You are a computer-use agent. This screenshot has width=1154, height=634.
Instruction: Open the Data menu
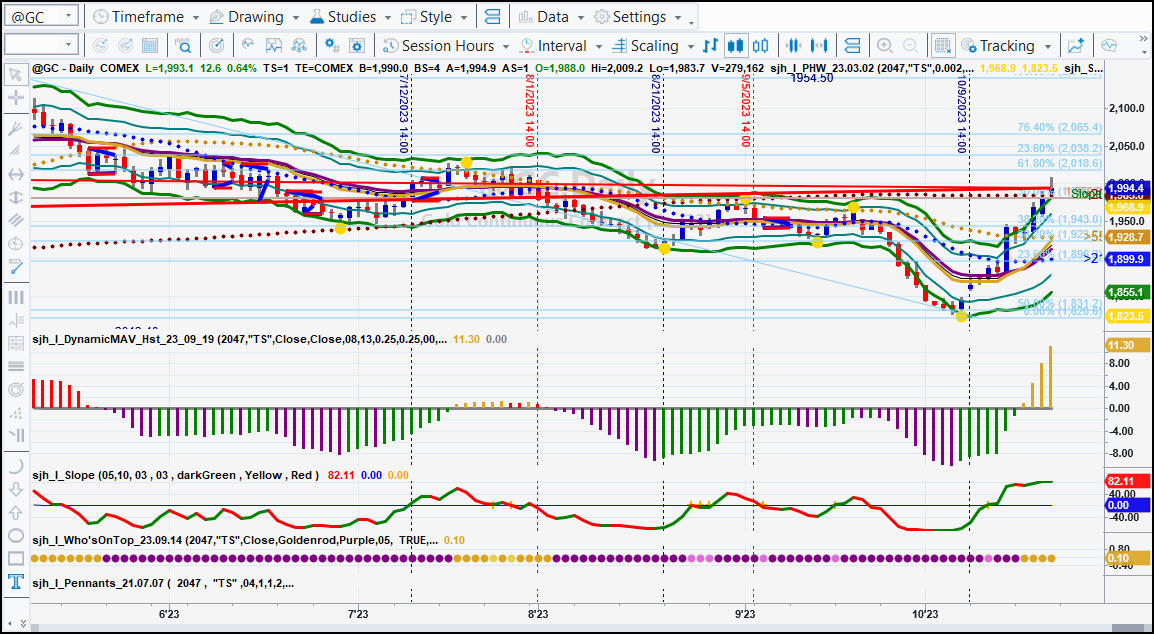point(550,16)
